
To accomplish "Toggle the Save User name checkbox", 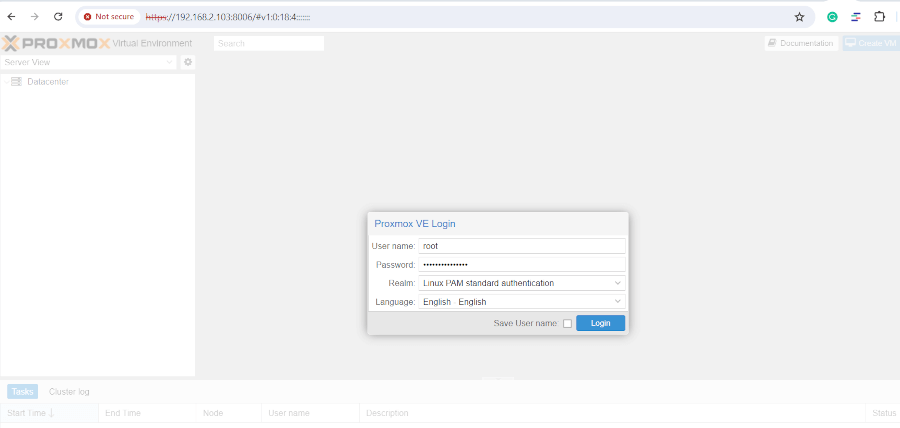I will [x=567, y=324].
